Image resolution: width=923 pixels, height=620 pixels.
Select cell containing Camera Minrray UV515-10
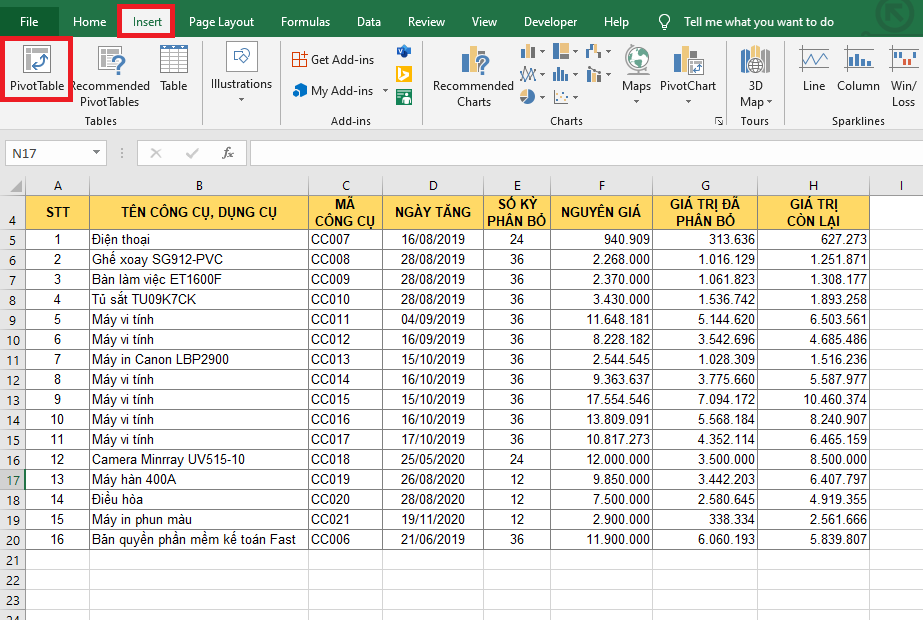[x=198, y=459]
